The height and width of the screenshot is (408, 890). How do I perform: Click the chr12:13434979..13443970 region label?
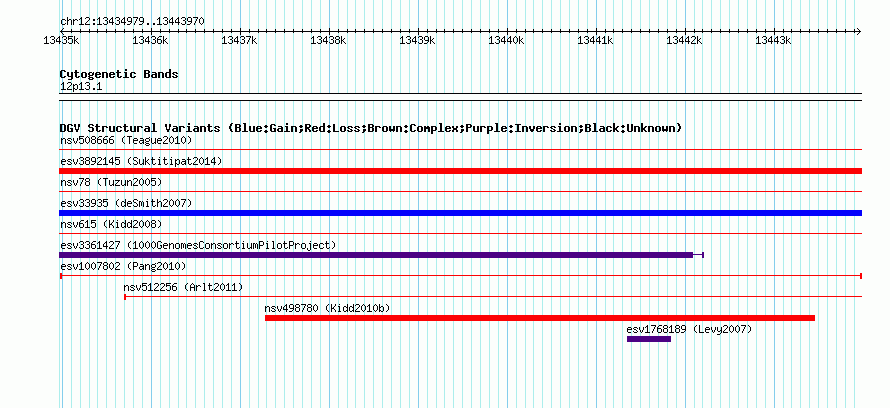click(x=132, y=21)
